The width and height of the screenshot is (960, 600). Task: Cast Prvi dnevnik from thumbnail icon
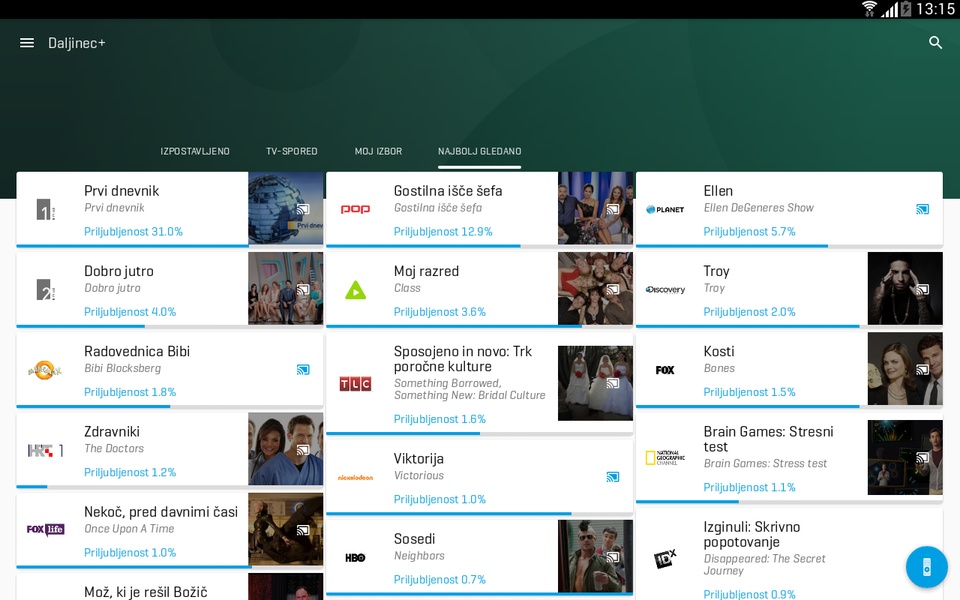(303, 209)
